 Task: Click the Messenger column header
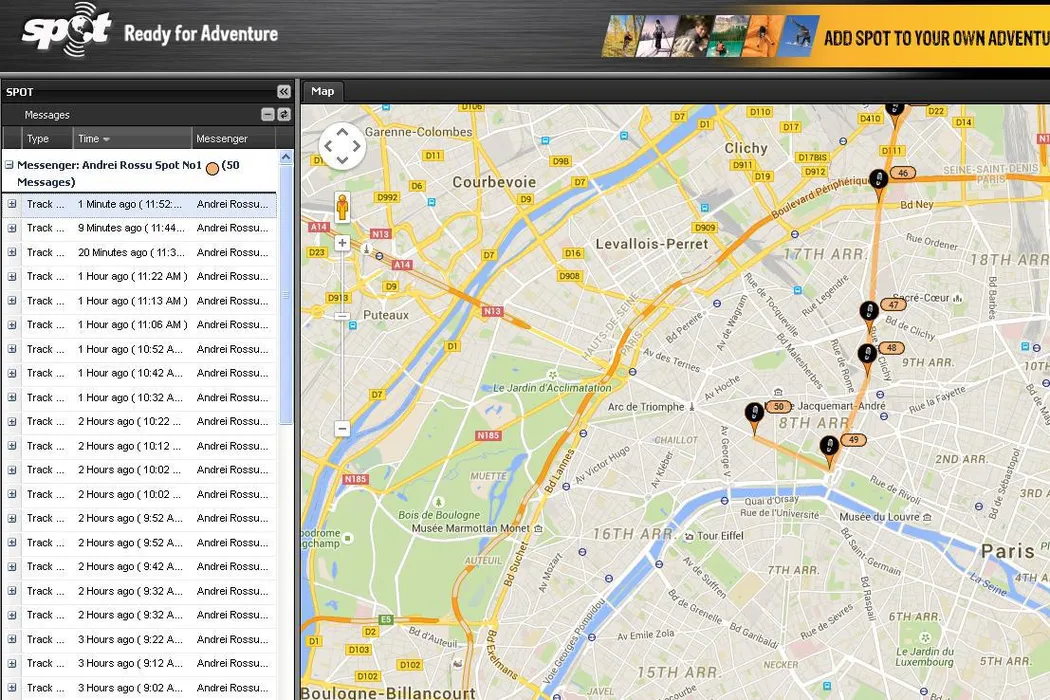click(x=222, y=139)
